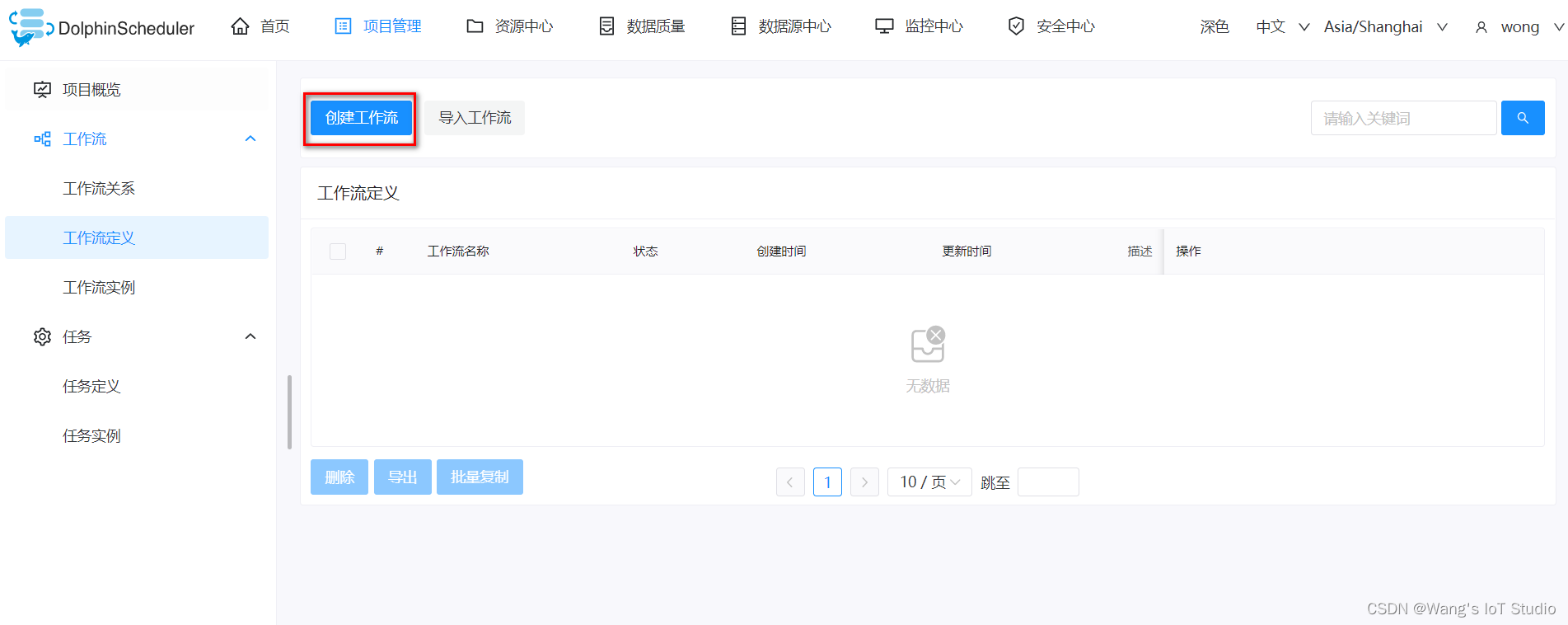Open the 10 / 页 page size dropdown

(929, 482)
